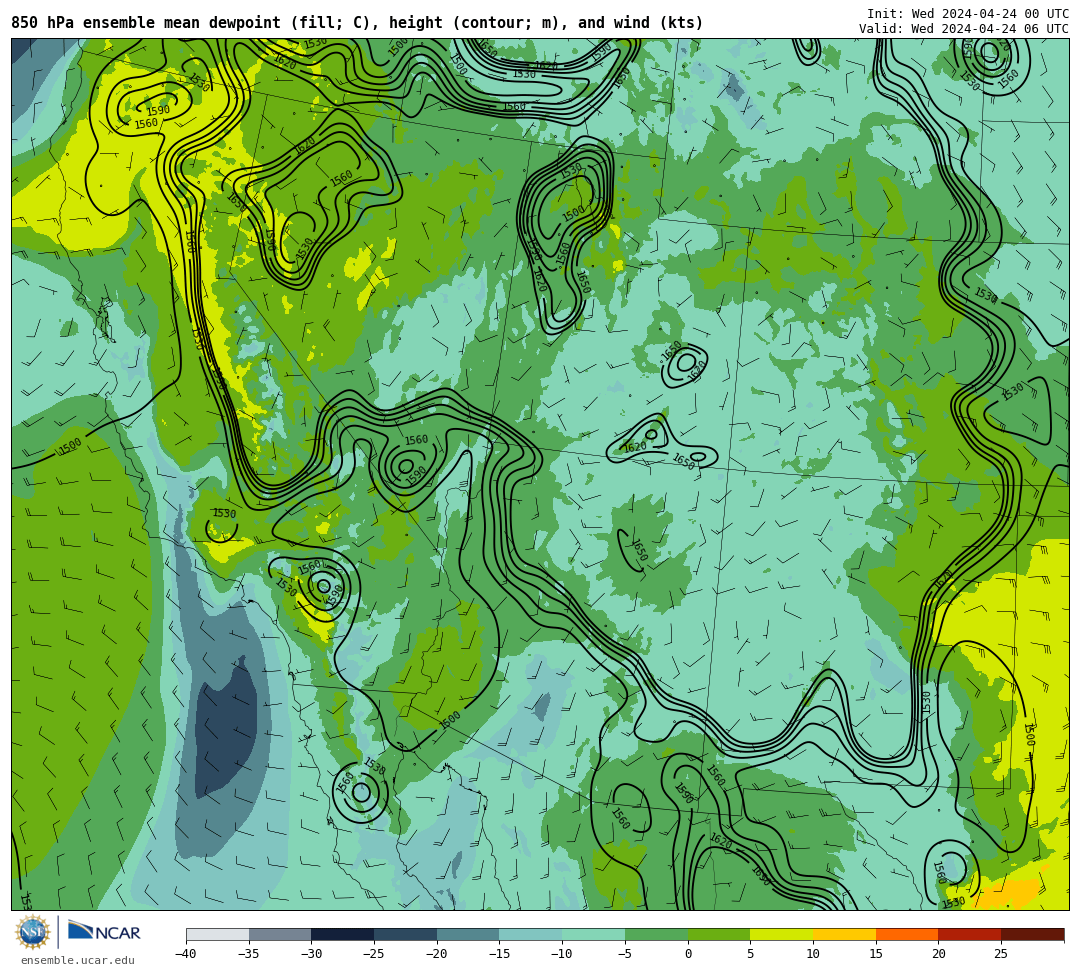The width and height of the screenshot is (1080, 973).
Task: Click the -30 colorbar tick label
Action: [x=311, y=954]
